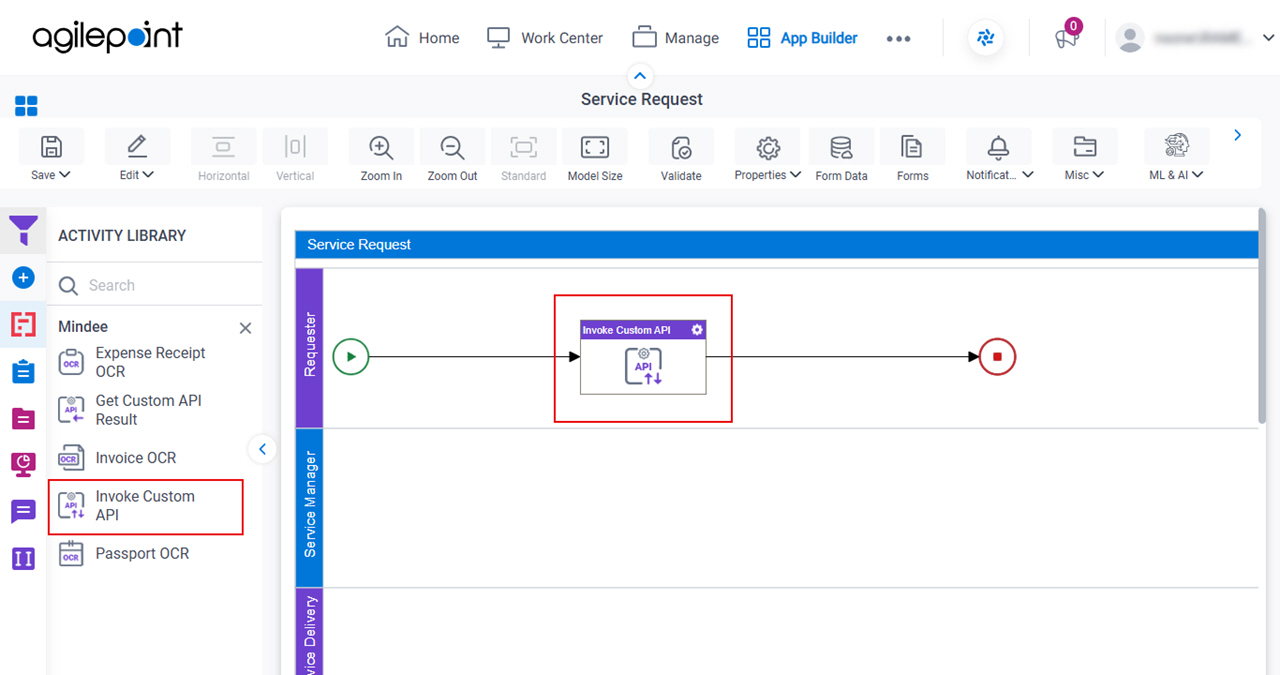Click the Activity Library search field
This screenshot has height=675, width=1280.
pos(155,285)
